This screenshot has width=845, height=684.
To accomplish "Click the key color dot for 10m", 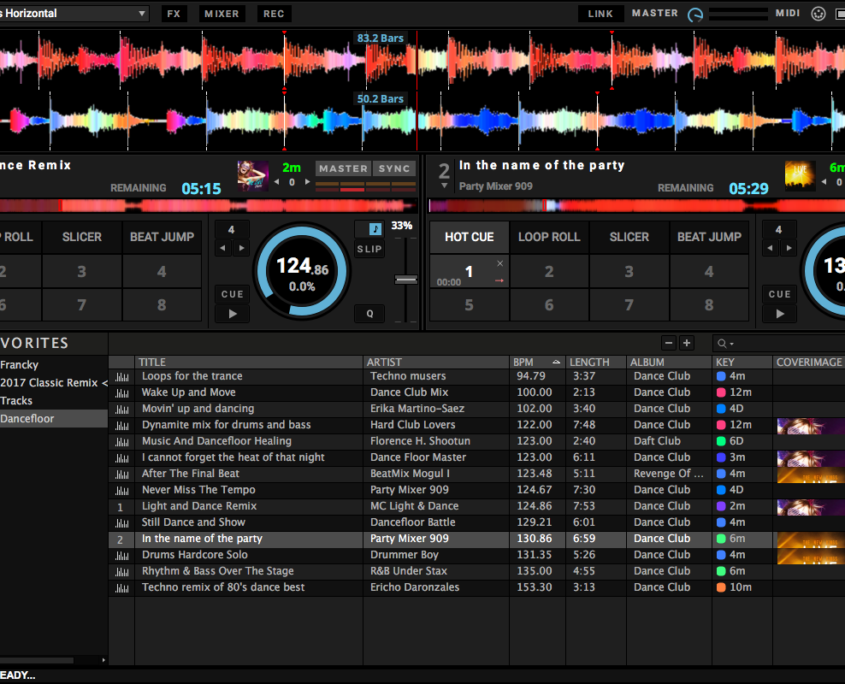I will [721, 588].
